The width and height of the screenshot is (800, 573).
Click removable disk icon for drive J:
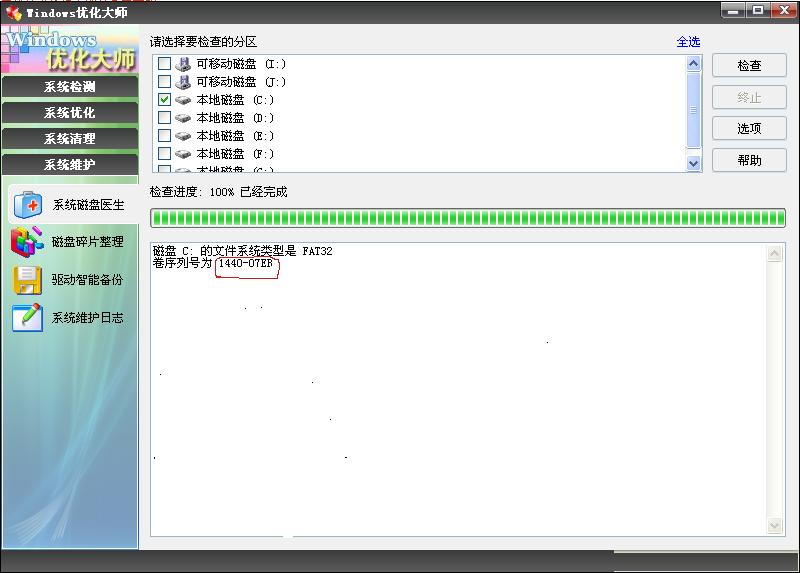click(183, 82)
